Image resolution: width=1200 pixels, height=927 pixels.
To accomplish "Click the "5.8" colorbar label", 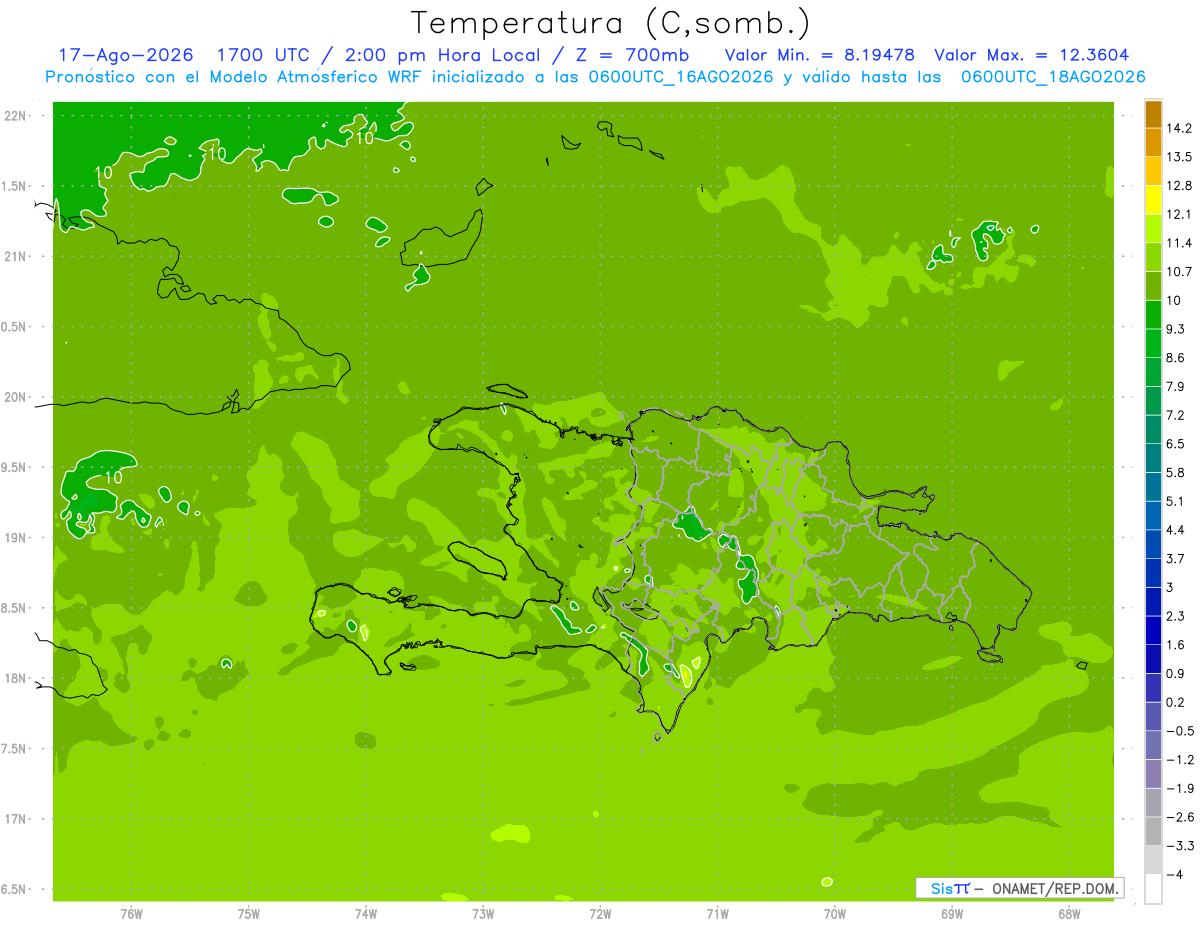I will pyautogui.click(x=1176, y=473).
